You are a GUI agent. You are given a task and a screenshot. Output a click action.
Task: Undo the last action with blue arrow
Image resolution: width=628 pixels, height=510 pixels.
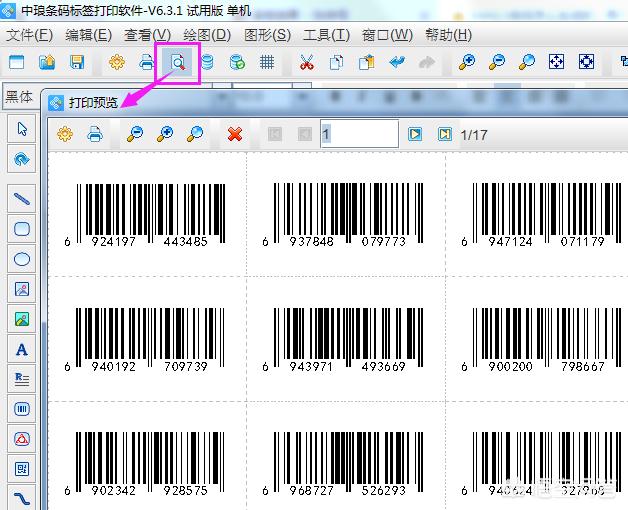(397, 62)
